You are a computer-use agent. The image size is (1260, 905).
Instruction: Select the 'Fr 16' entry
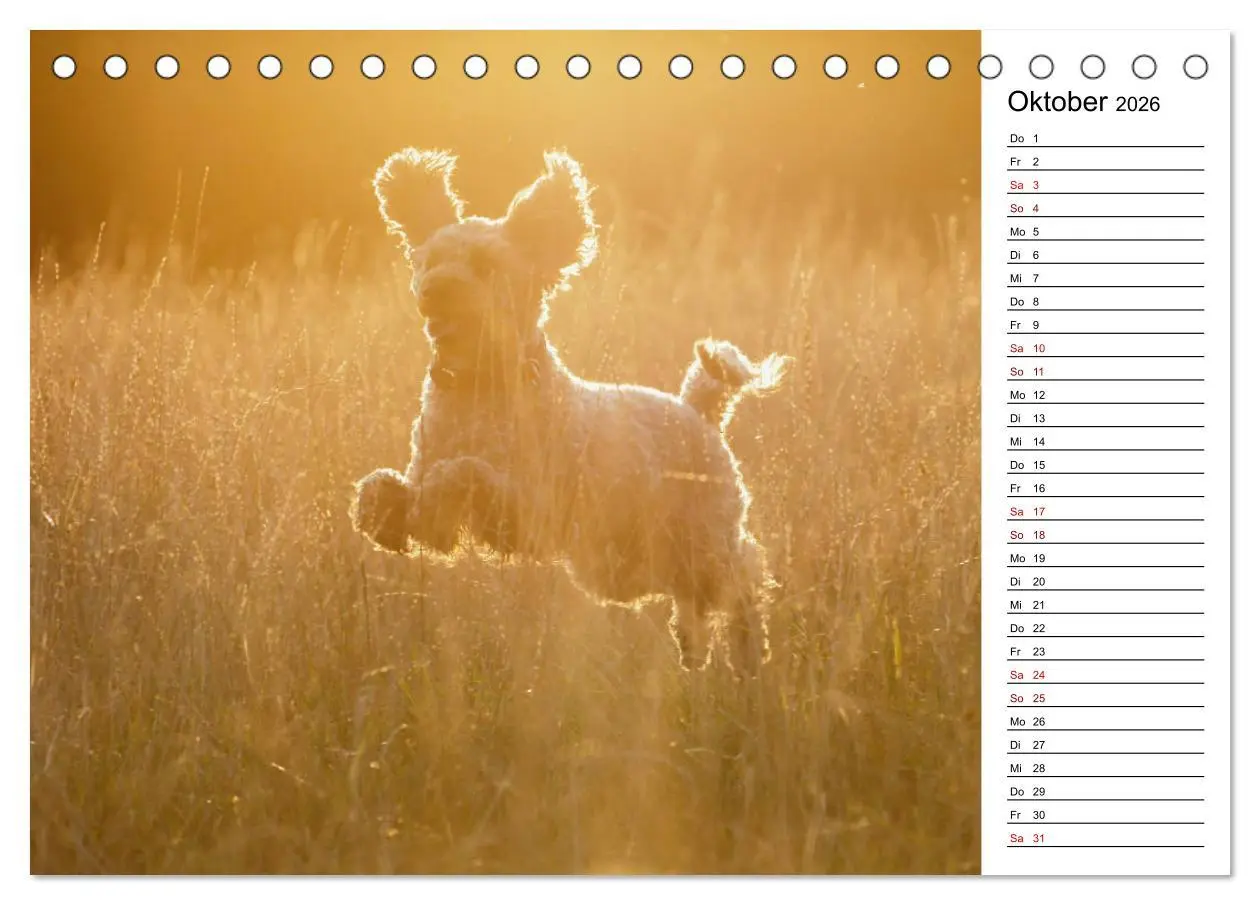[x=1105, y=488]
